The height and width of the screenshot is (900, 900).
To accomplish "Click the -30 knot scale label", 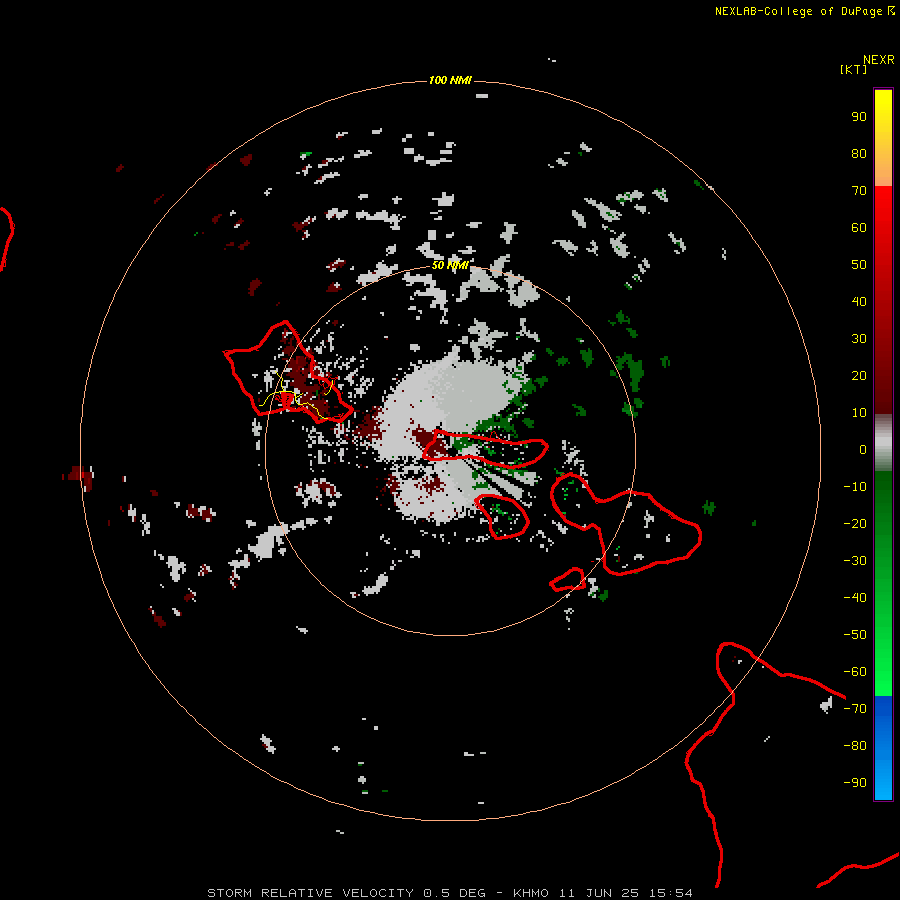I will click(x=855, y=561).
